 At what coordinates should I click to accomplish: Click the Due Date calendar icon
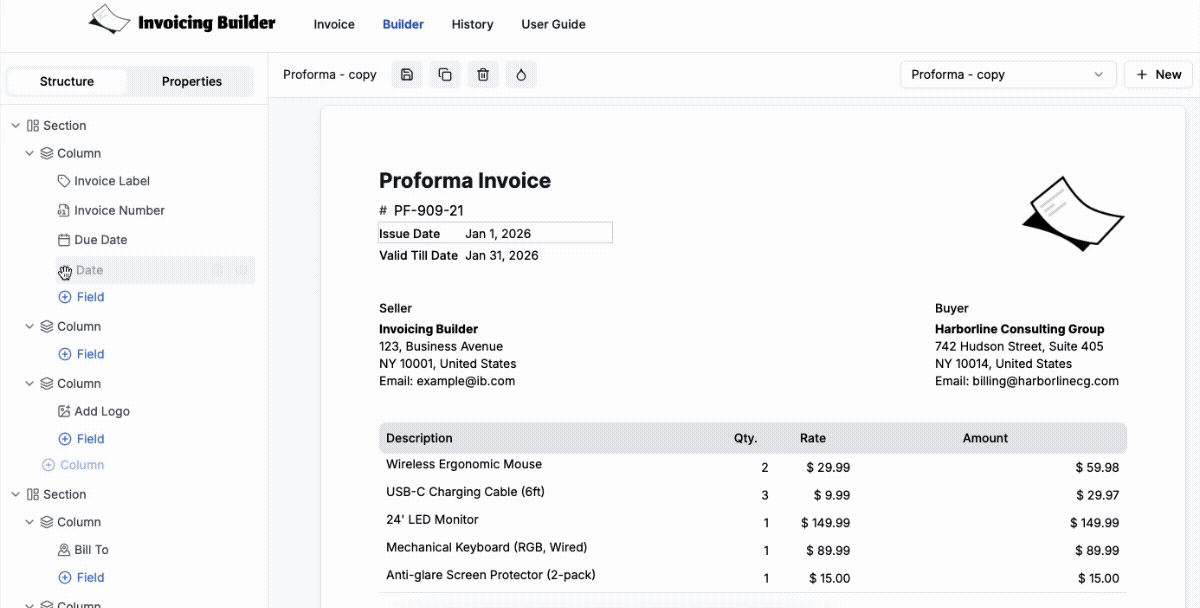(x=64, y=240)
